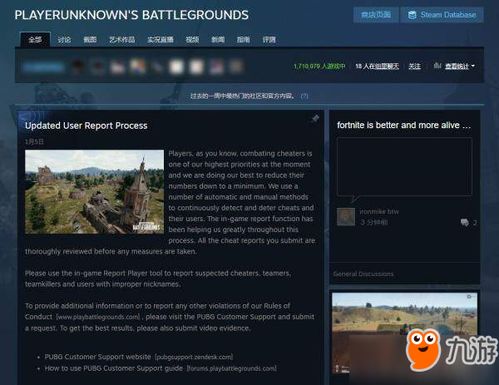Open the pubgsupport.zendesk.com link
This screenshot has height=385, width=499.
pyautogui.click(x=194, y=357)
